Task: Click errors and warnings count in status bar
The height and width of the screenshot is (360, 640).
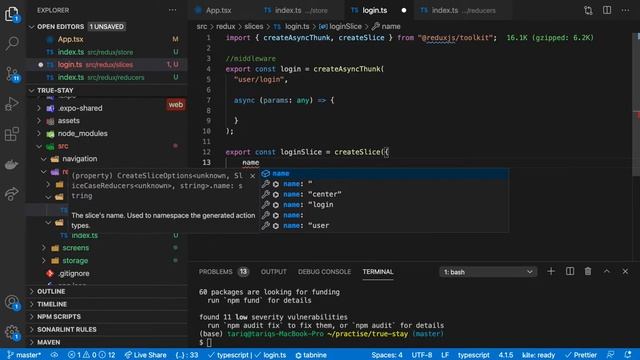Action: pyautogui.click(x=92, y=355)
